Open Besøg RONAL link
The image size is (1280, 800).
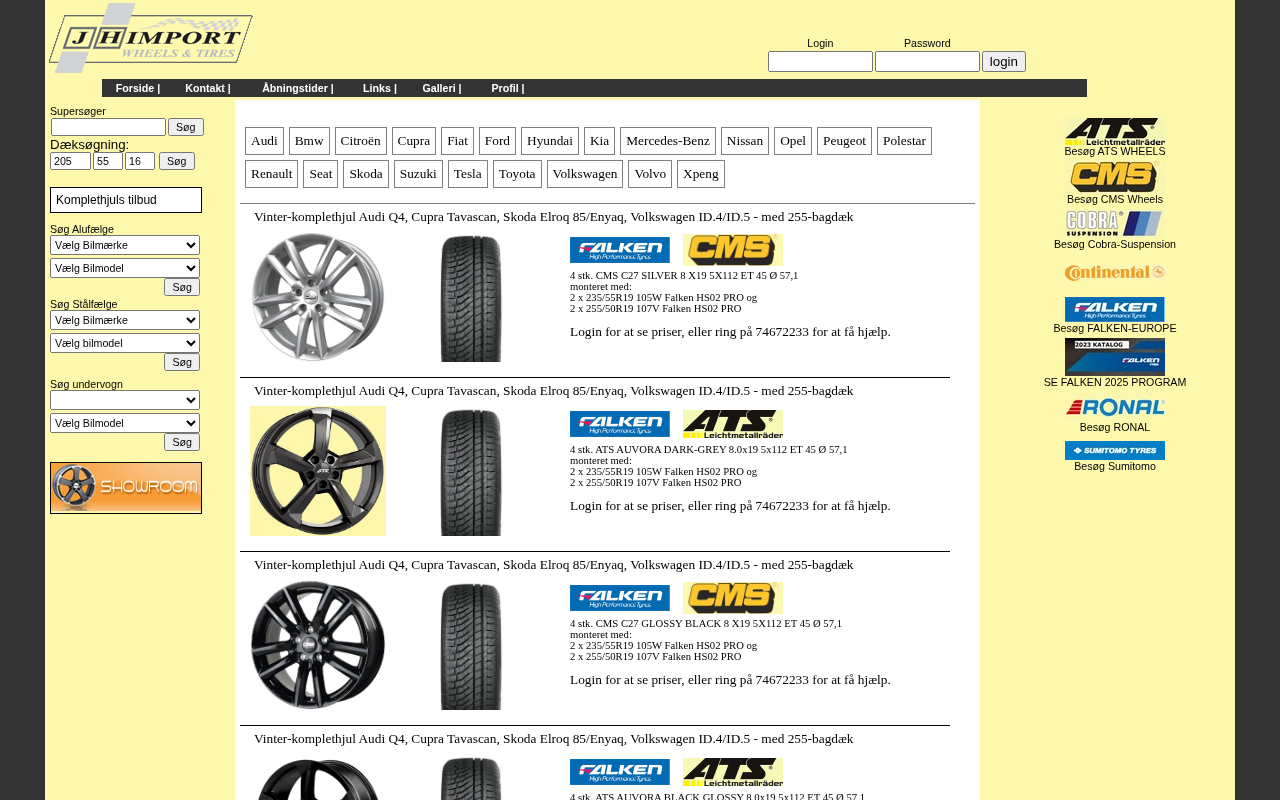pyautogui.click(x=1115, y=427)
